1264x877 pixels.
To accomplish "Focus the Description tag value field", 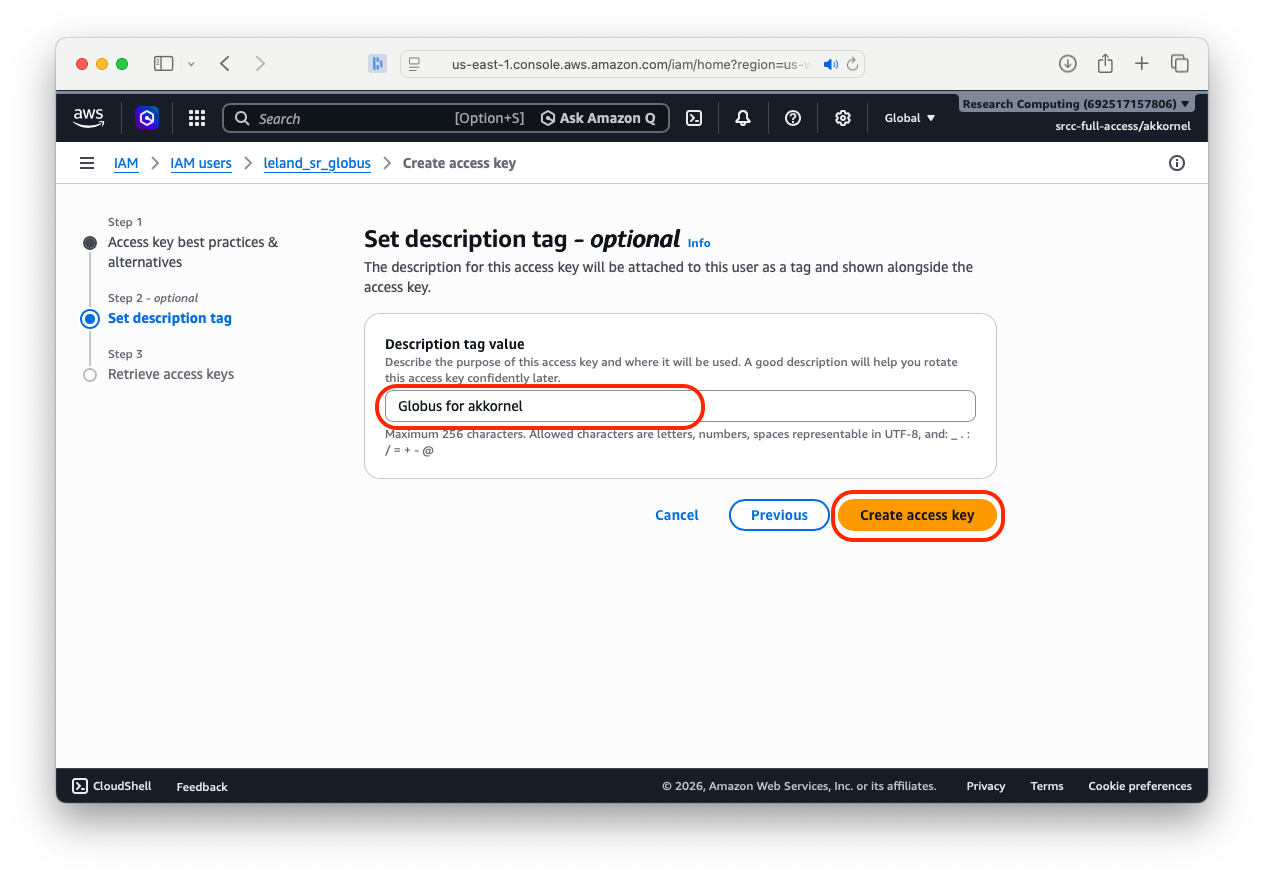I will (x=680, y=406).
